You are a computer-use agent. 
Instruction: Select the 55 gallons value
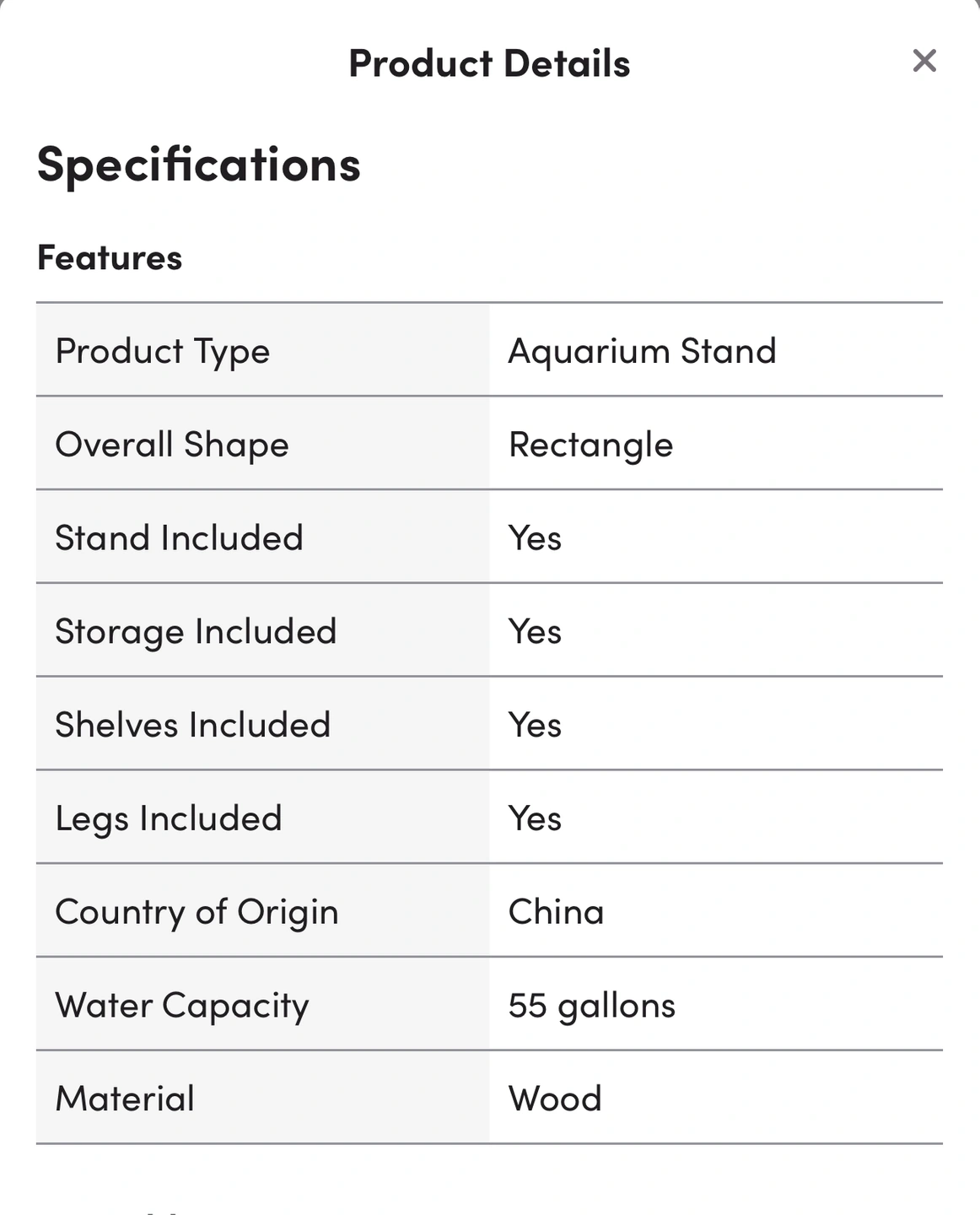pyautogui.click(x=591, y=1006)
